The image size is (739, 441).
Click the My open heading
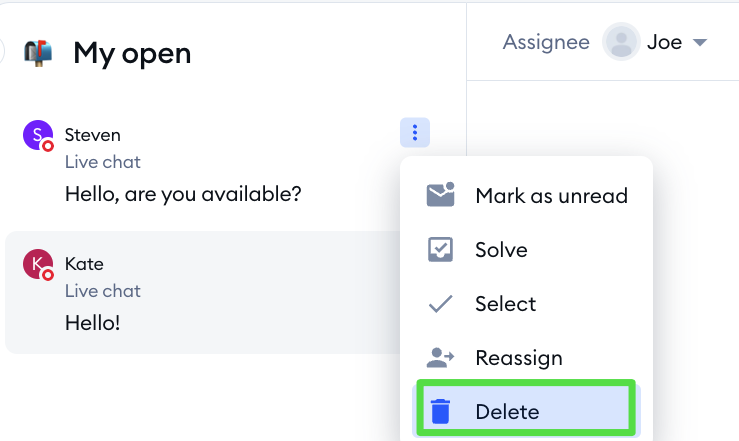[x=132, y=53]
